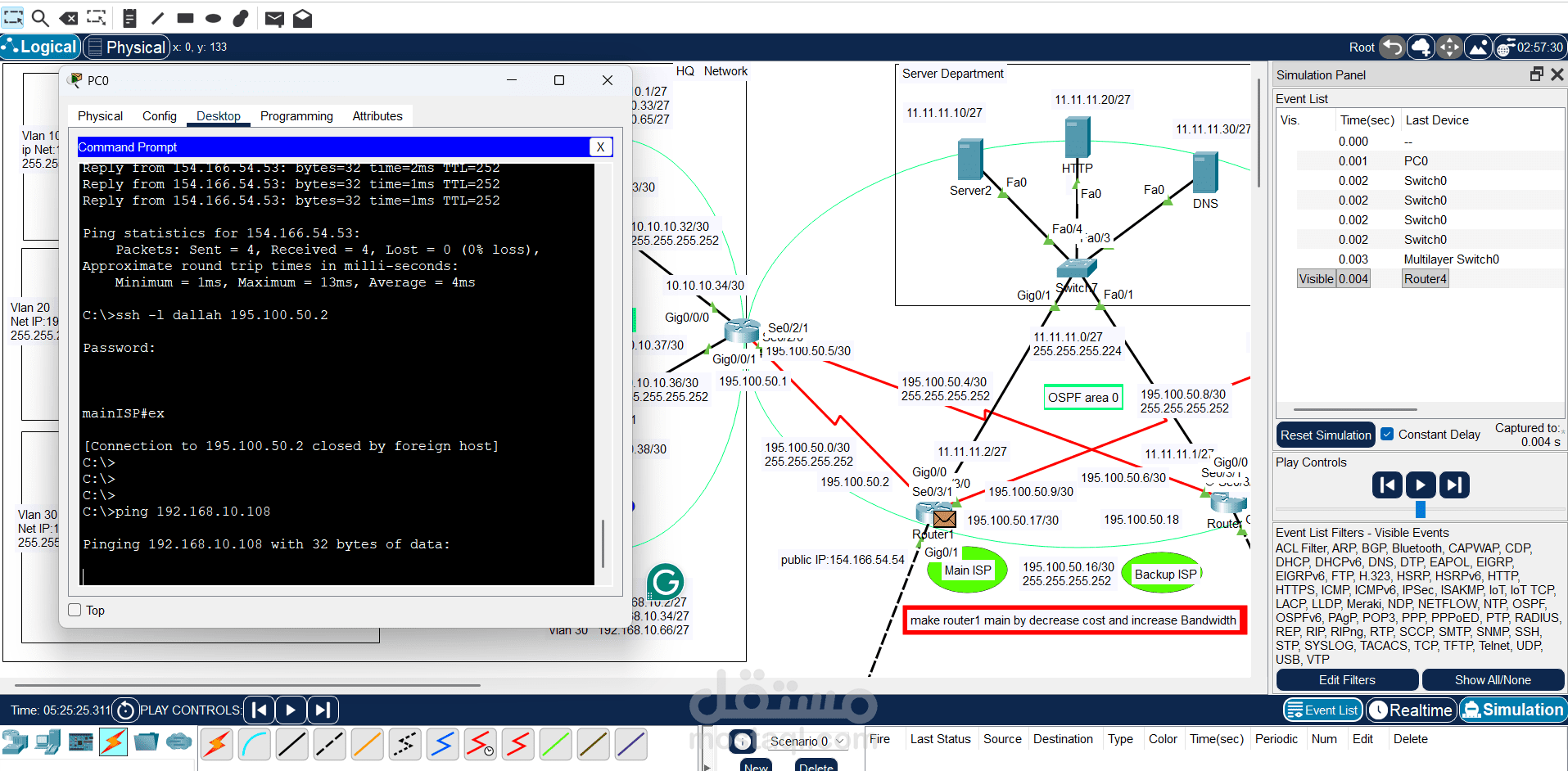Click New scenario button
The height and width of the screenshot is (771, 1568).
point(756,766)
